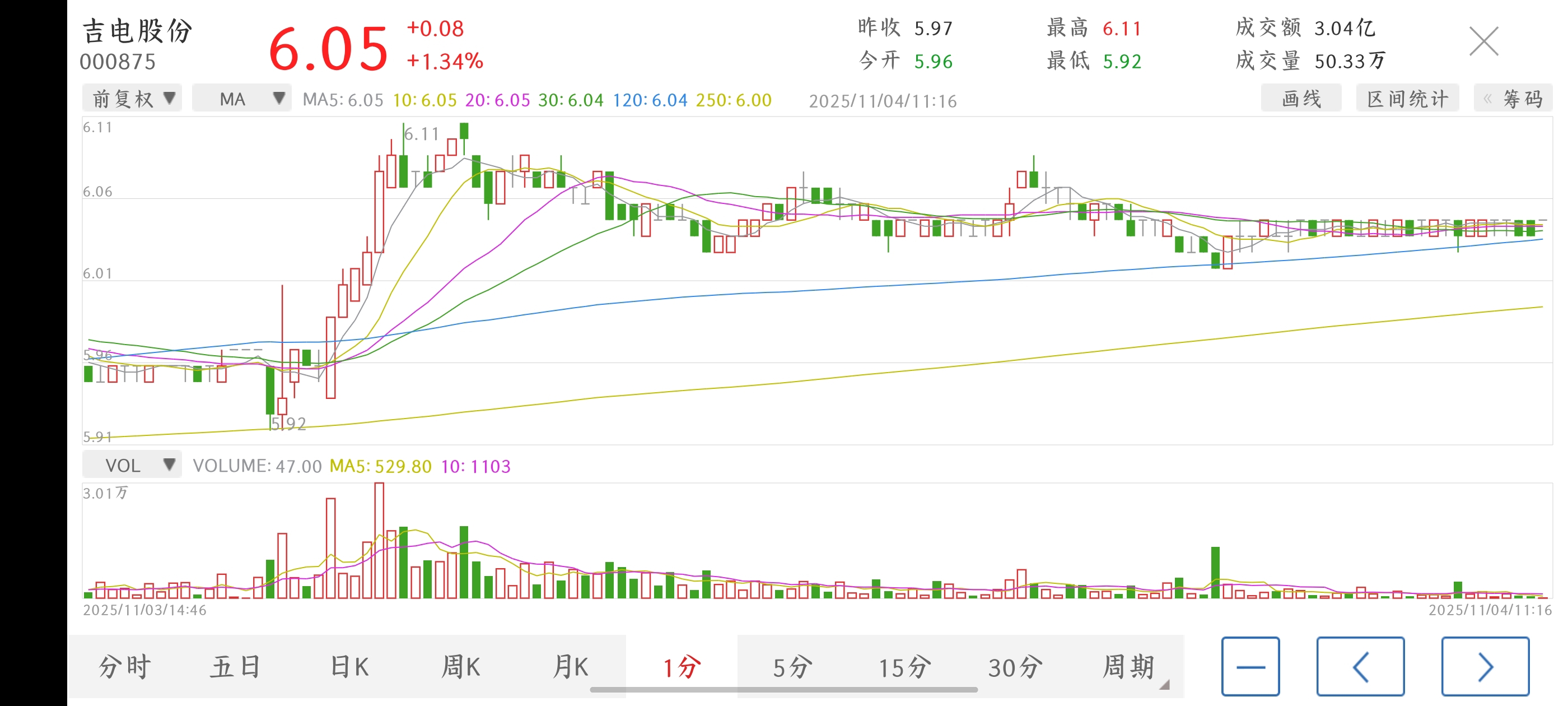This screenshot has height=706, width=1568.
Task: Switch to 分时 intraday tab
Action: (x=124, y=667)
